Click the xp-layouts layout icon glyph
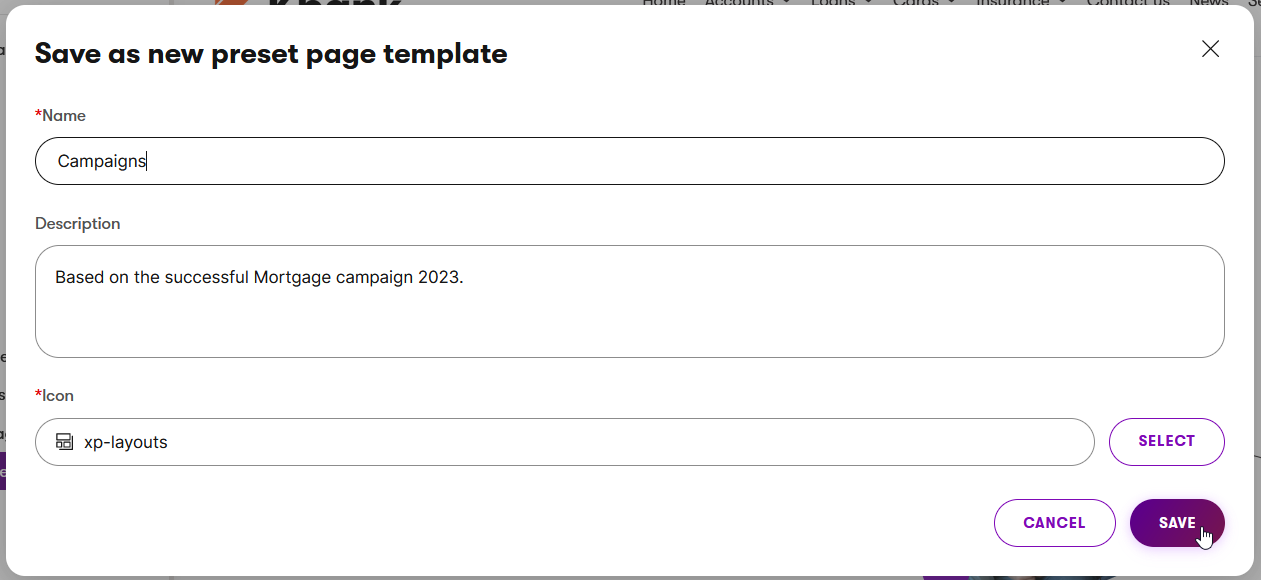The width and height of the screenshot is (1261, 580). (65, 442)
